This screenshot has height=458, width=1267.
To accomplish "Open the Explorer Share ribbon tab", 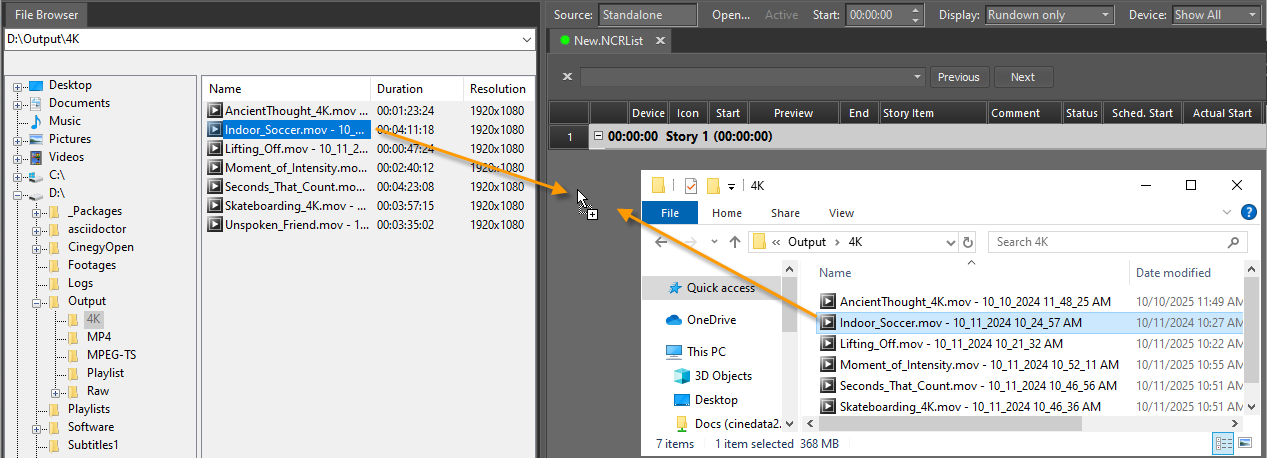I will click(x=785, y=212).
